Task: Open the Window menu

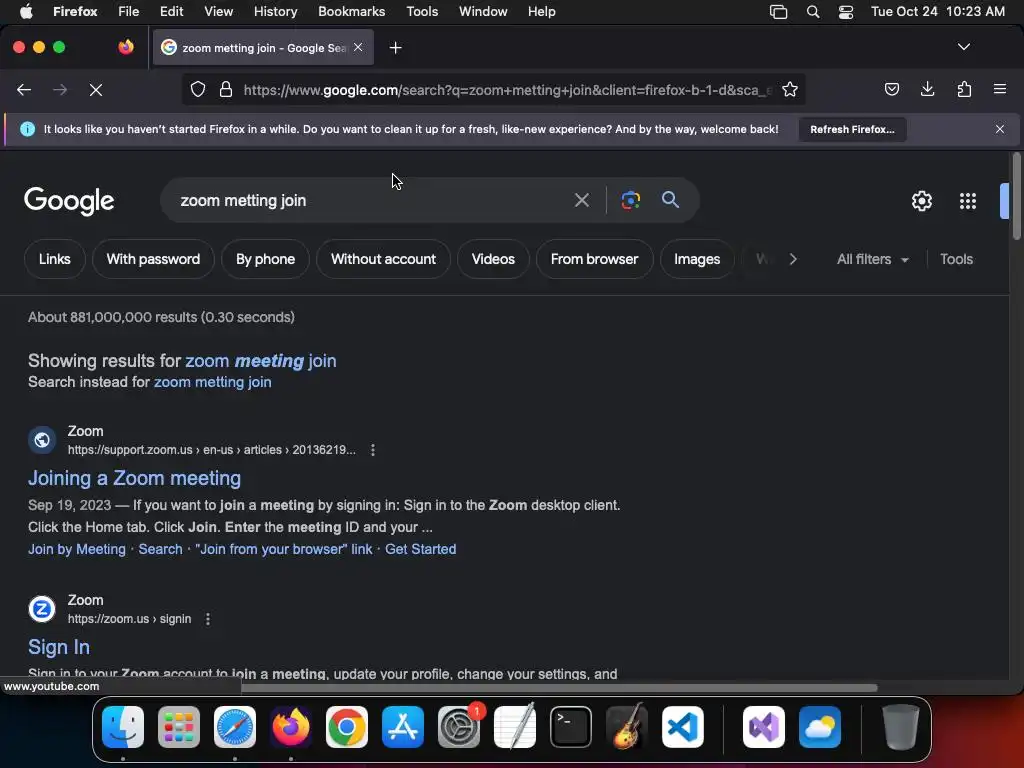Action: (x=483, y=12)
